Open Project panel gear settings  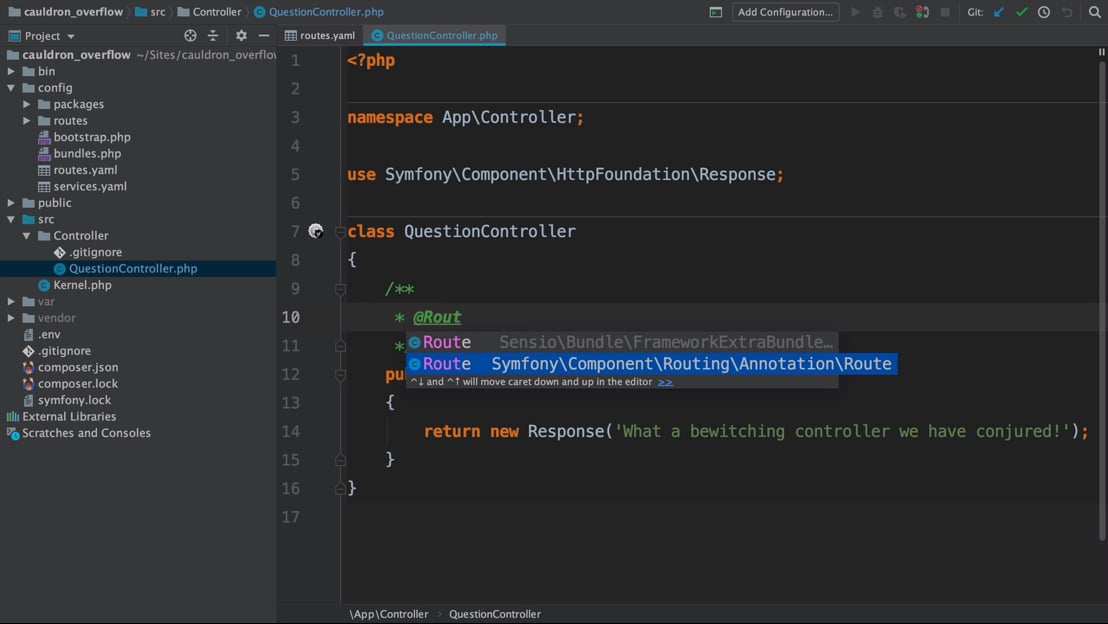(x=241, y=35)
